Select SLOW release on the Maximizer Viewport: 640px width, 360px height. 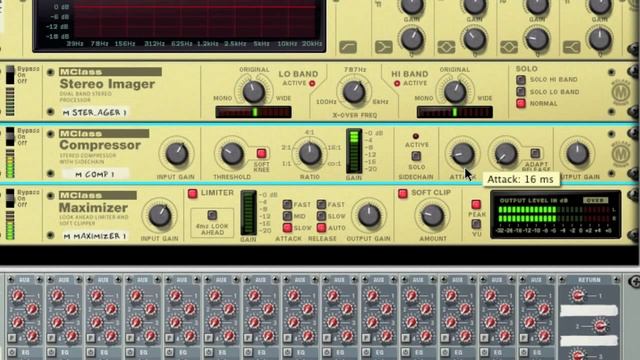pos(321,216)
